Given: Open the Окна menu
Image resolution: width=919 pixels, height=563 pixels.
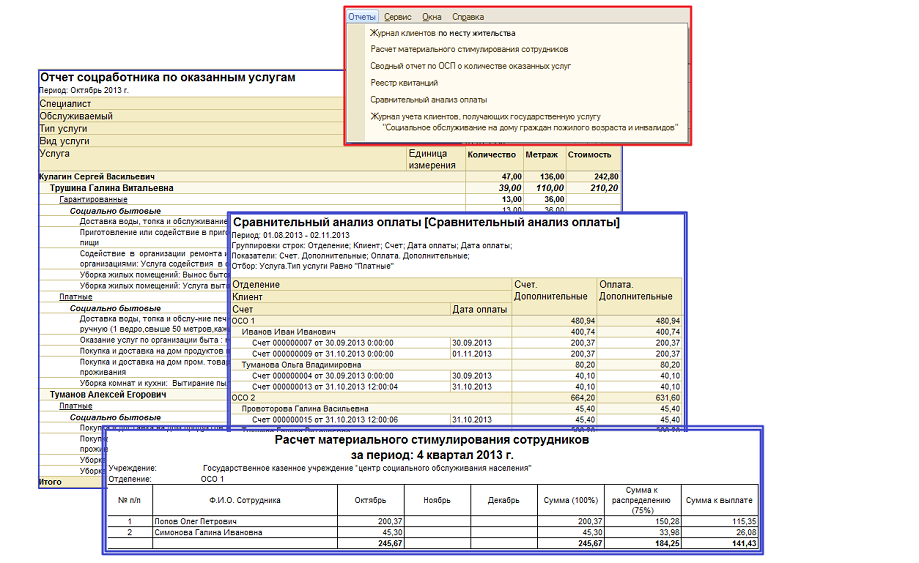Looking at the screenshot, I should [x=431, y=17].
